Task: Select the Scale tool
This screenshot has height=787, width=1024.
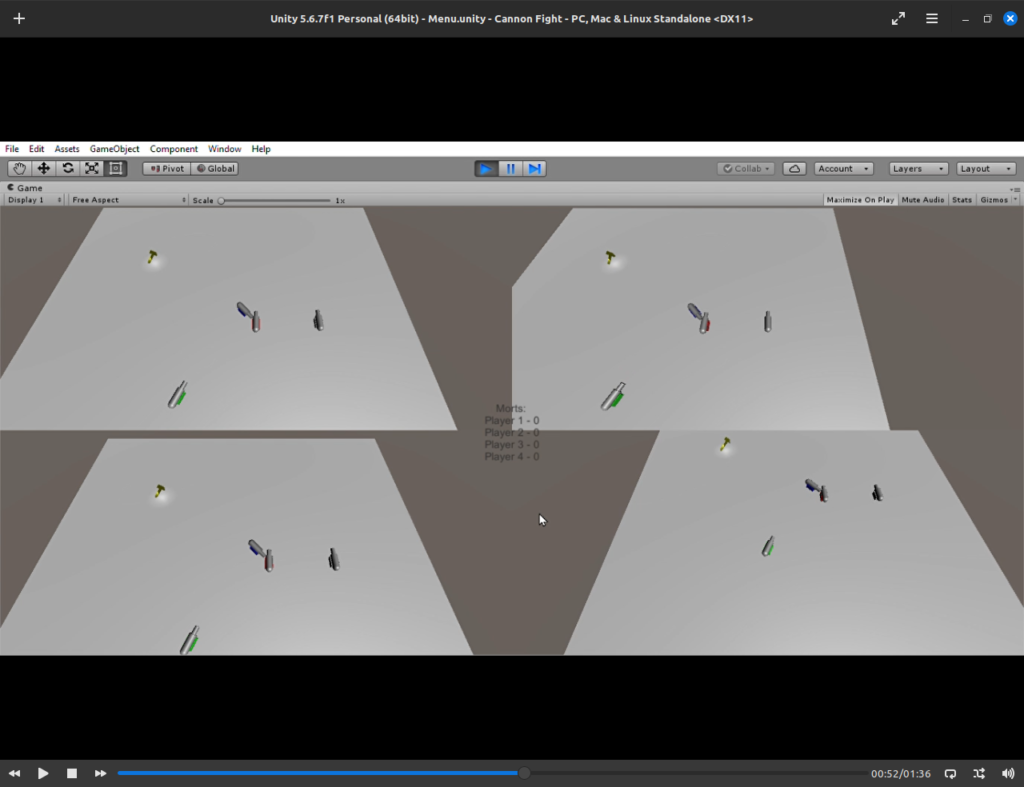Action: (x=92, y=169)
